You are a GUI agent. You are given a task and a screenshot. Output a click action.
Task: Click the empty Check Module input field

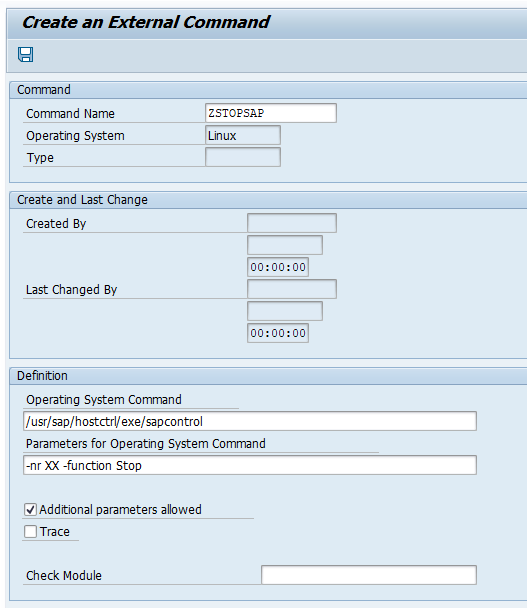click(x=369, y=575)
